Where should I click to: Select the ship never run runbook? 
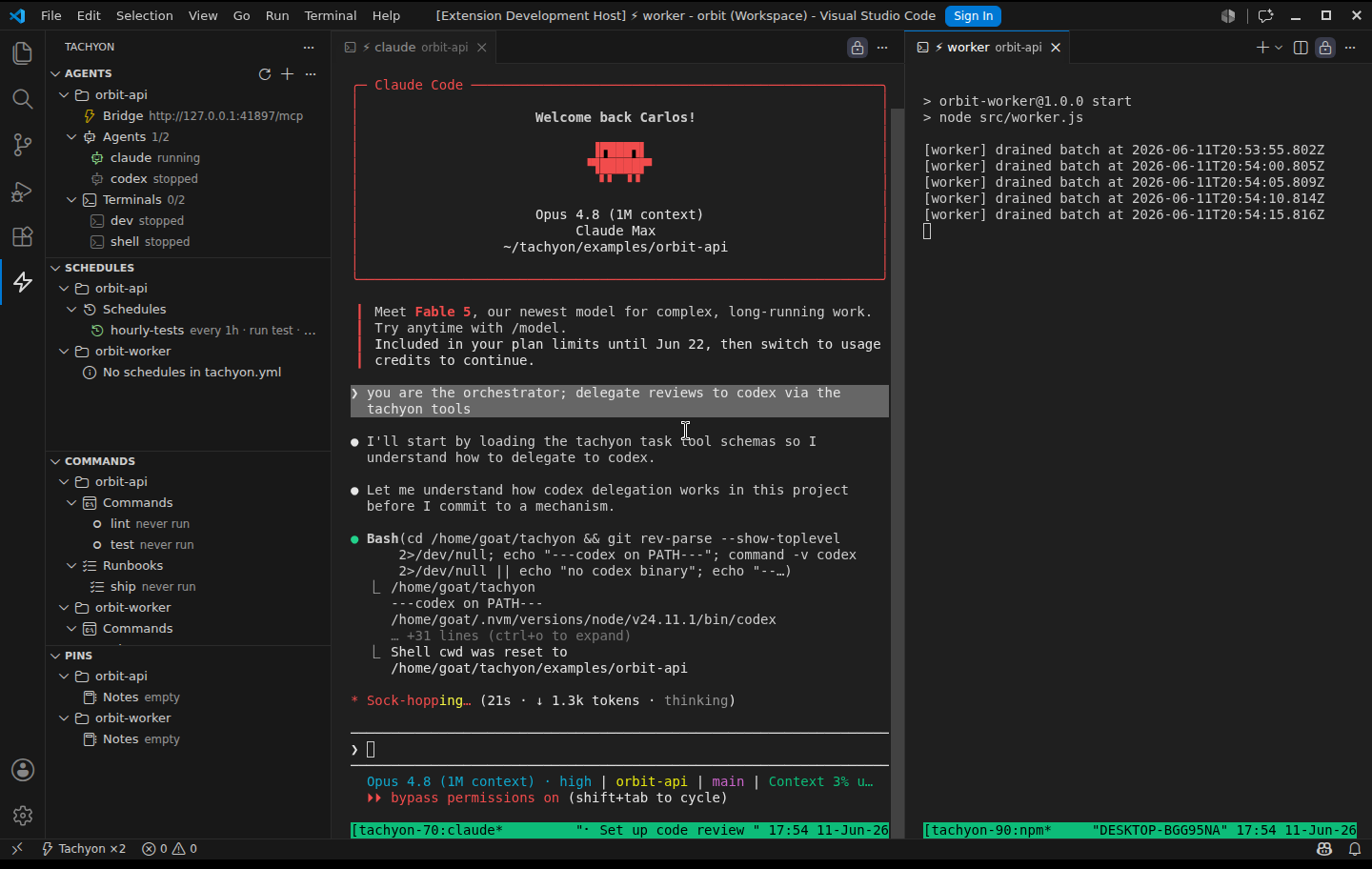(x=189, y=586)
